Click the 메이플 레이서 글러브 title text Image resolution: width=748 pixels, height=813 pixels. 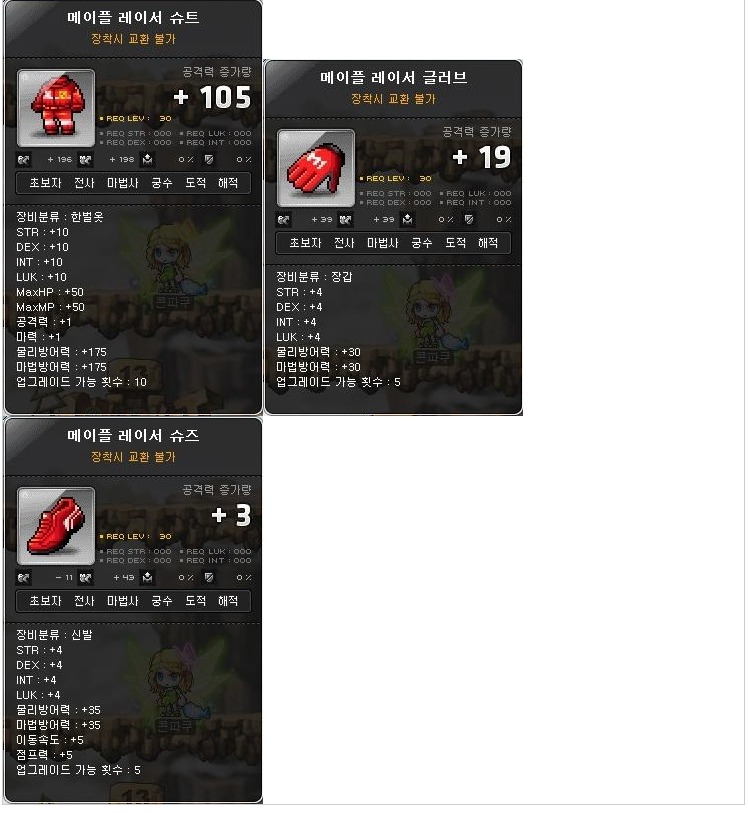393,78
